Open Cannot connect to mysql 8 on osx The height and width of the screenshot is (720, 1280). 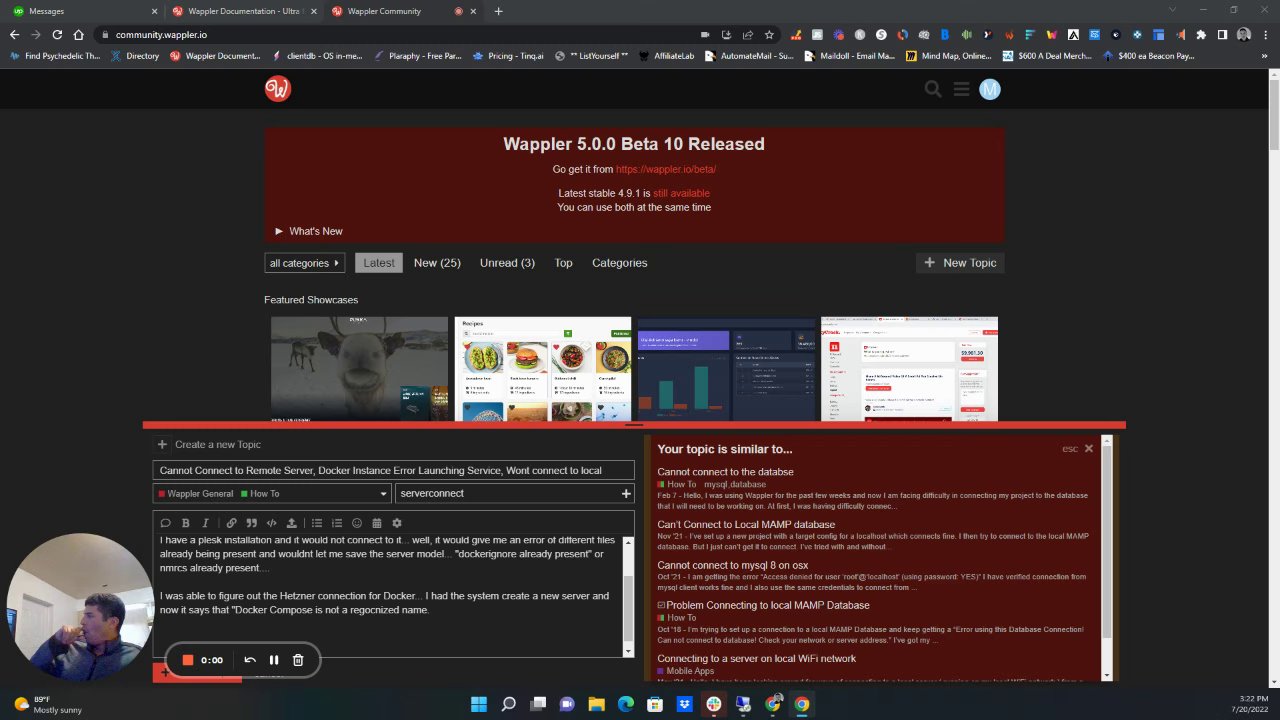coord(733,565)
